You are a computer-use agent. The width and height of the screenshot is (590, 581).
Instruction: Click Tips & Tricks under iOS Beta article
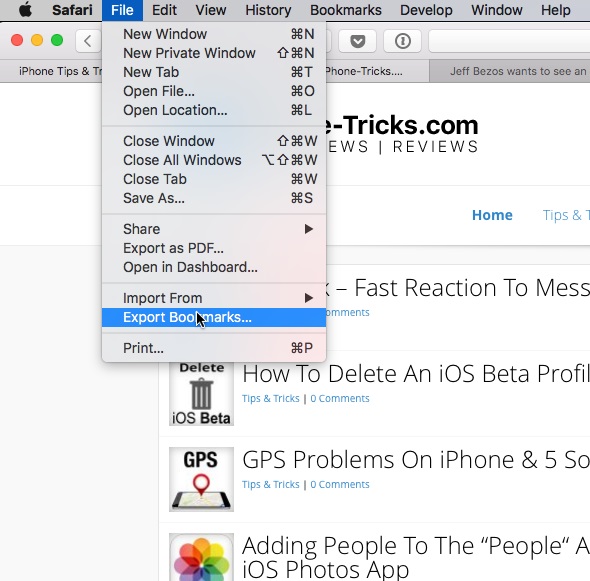pyautogui.click(x=271, y=398)
